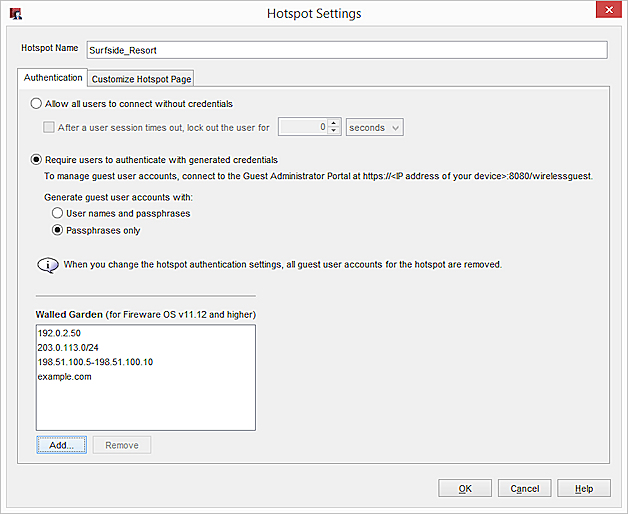The width and height of the screenshot is (628, 514).
Task: Click the Remove button under Walled Garden
Action: coord(122,445)
